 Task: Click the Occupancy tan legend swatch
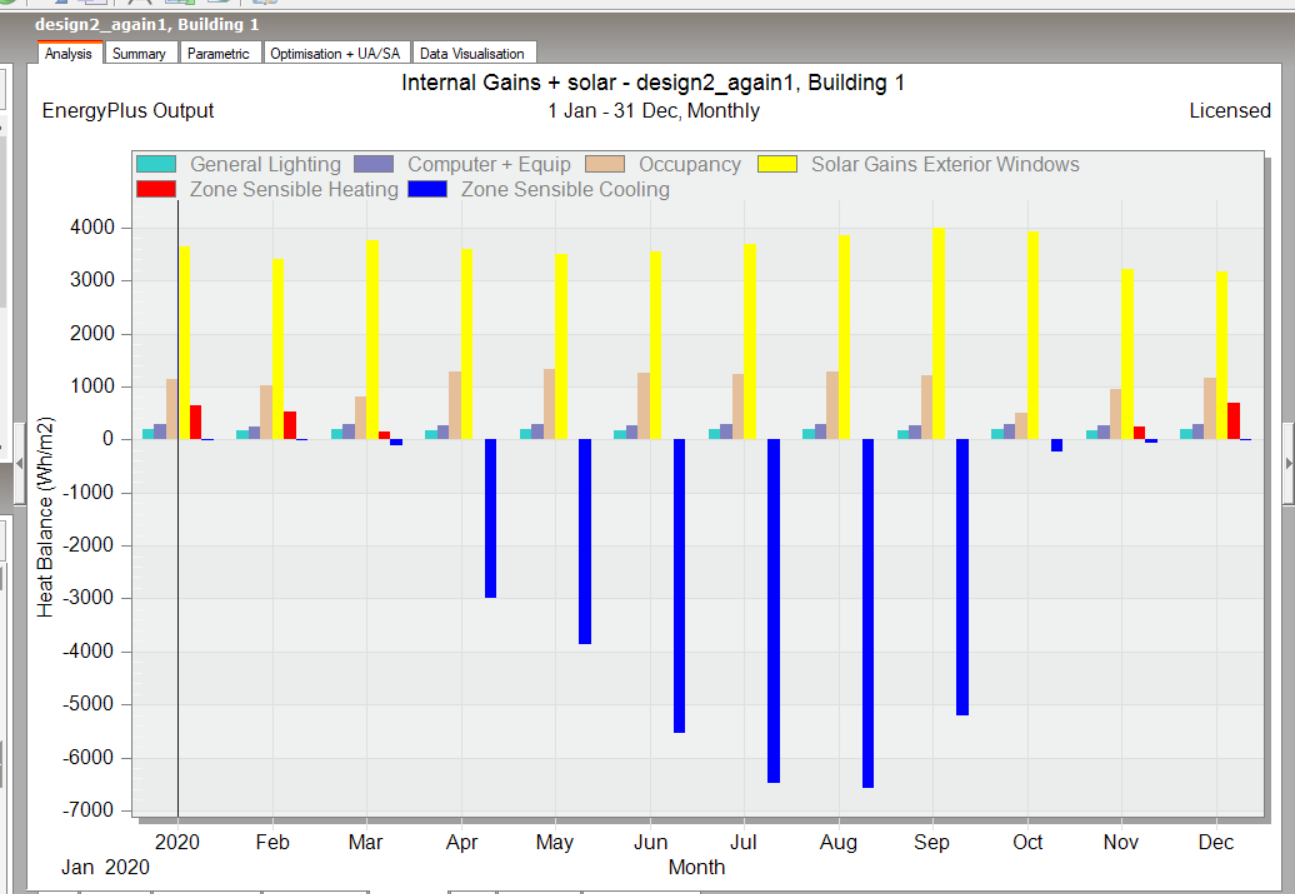pos(605,164)
